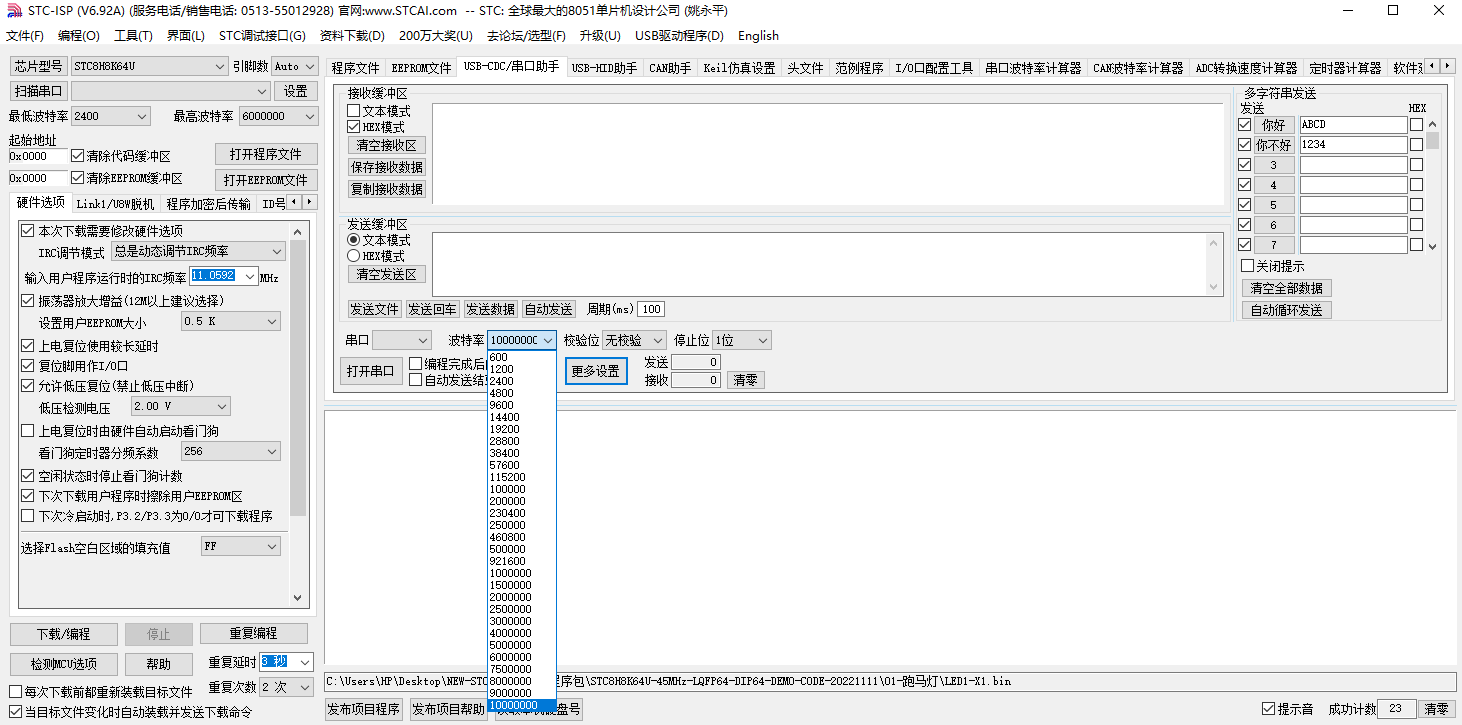This screenshot has width=1462, height=725.
Task: Select 9600 in the baud rate list
Action: click(x=521, y=405)
